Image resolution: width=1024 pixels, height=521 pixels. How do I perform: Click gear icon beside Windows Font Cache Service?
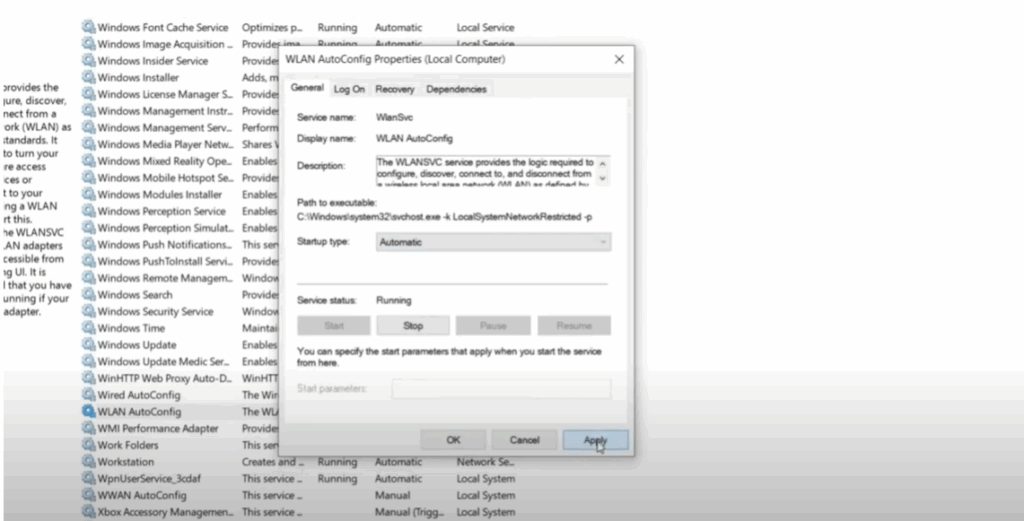pos(89,27)
